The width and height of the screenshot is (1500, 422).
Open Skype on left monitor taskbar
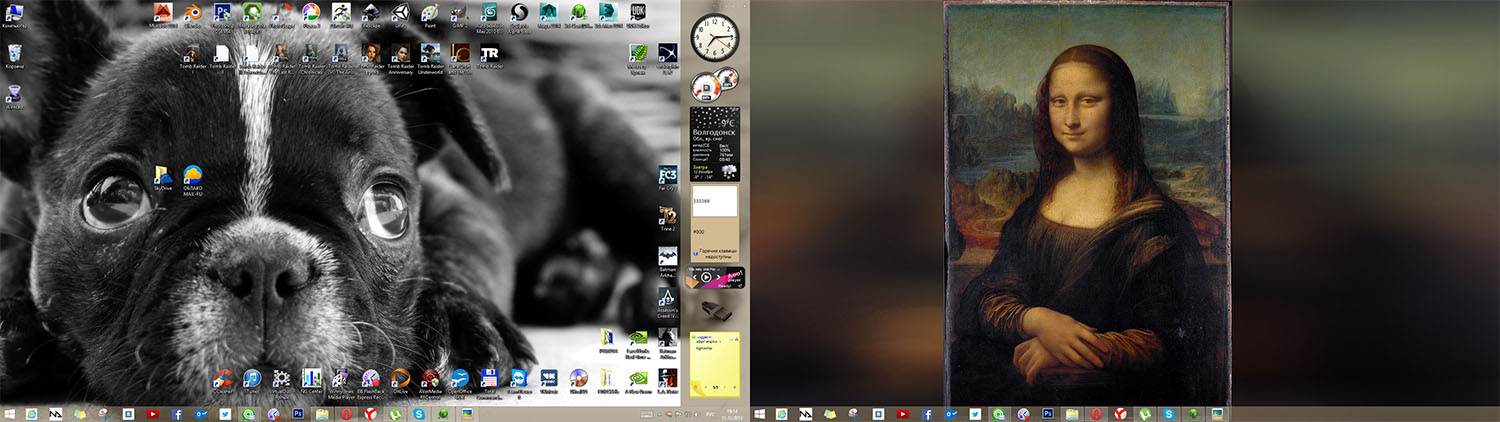(x=419, y=413)
